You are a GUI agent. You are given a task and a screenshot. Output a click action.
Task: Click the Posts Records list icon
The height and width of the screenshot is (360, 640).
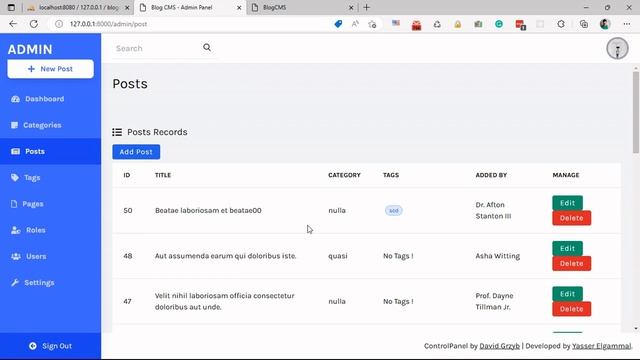(x=117, y=132)
